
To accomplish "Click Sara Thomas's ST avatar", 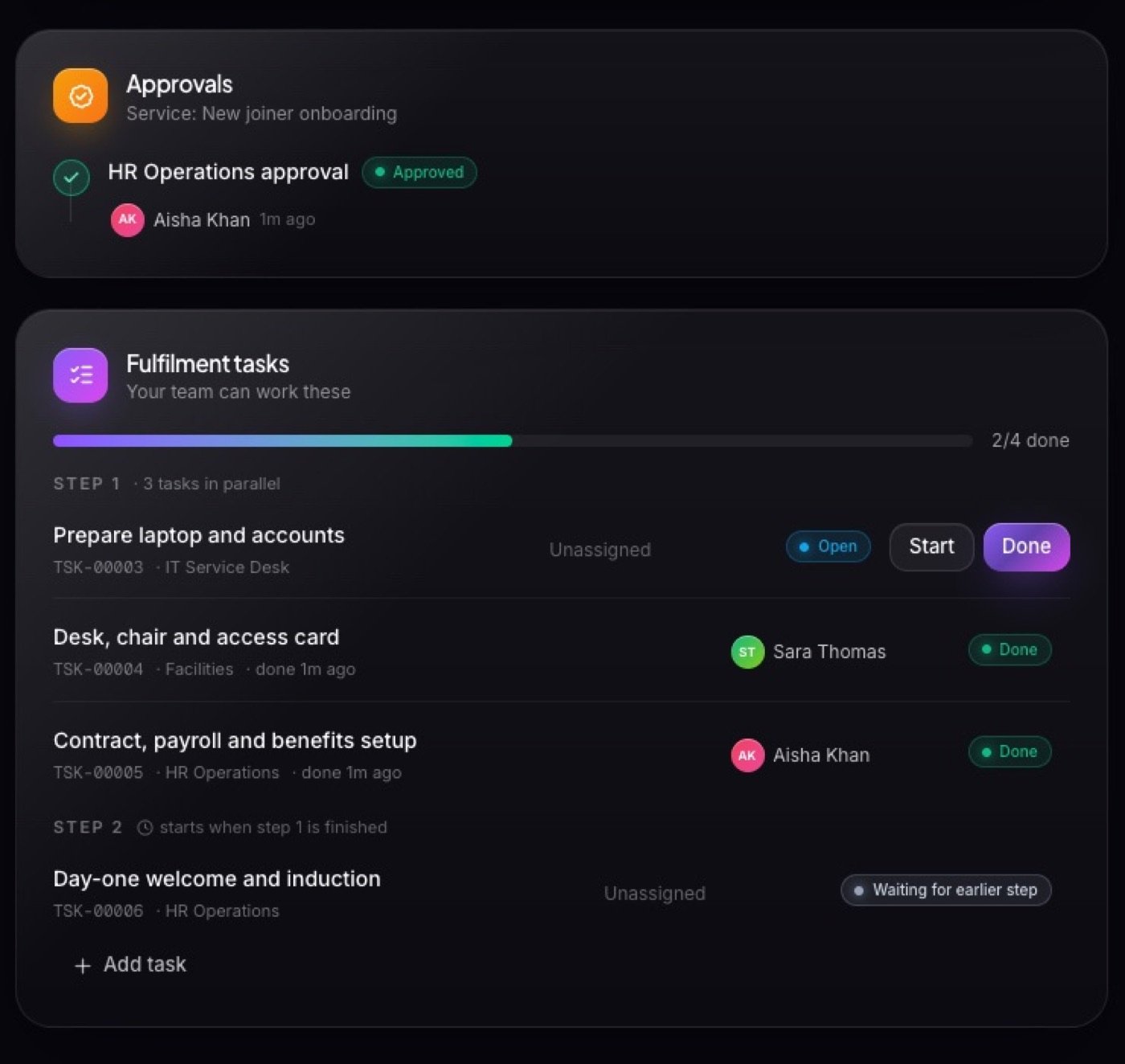I will [747, 652].
